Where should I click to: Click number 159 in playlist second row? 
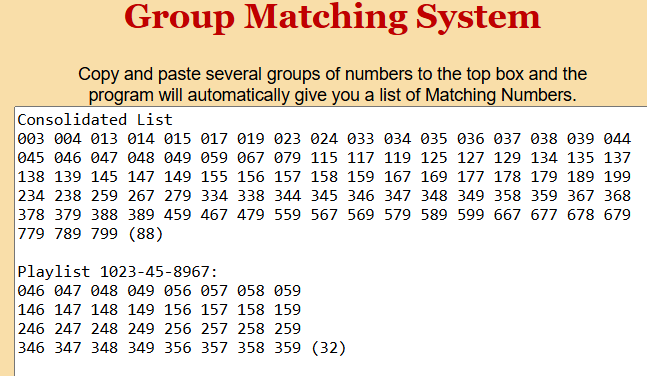point(287,310)
